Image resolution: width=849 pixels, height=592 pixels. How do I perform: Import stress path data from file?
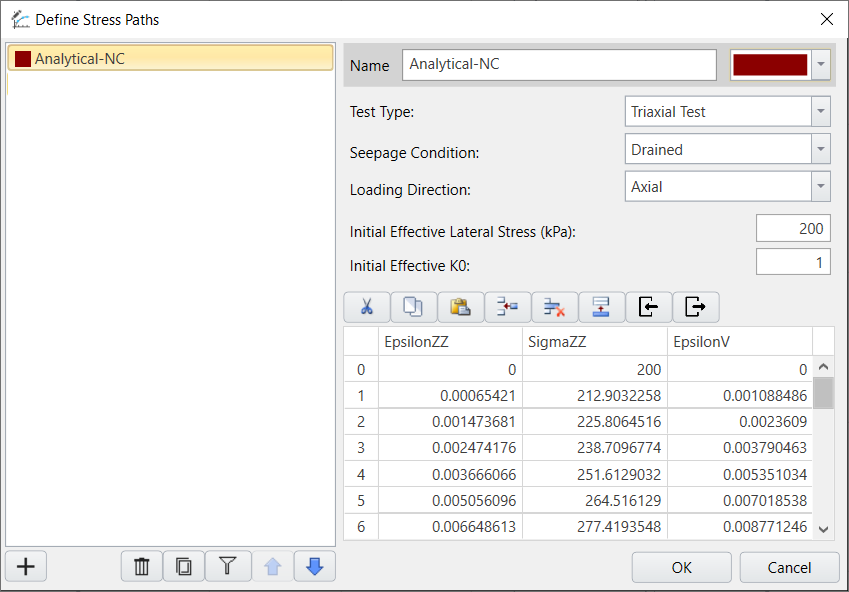[x=648, y=307]
